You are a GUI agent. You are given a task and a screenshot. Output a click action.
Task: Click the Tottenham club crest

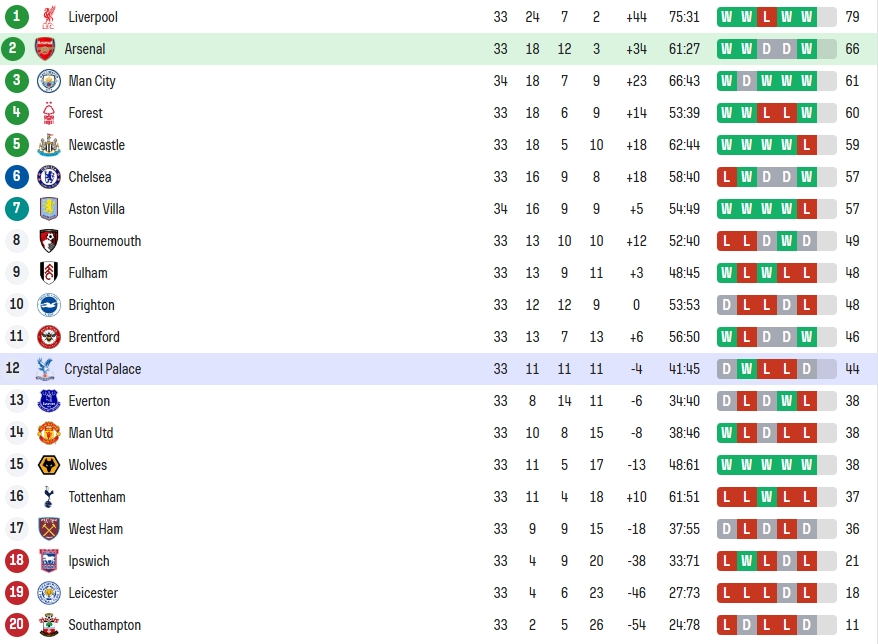click(x=49, y=497)
